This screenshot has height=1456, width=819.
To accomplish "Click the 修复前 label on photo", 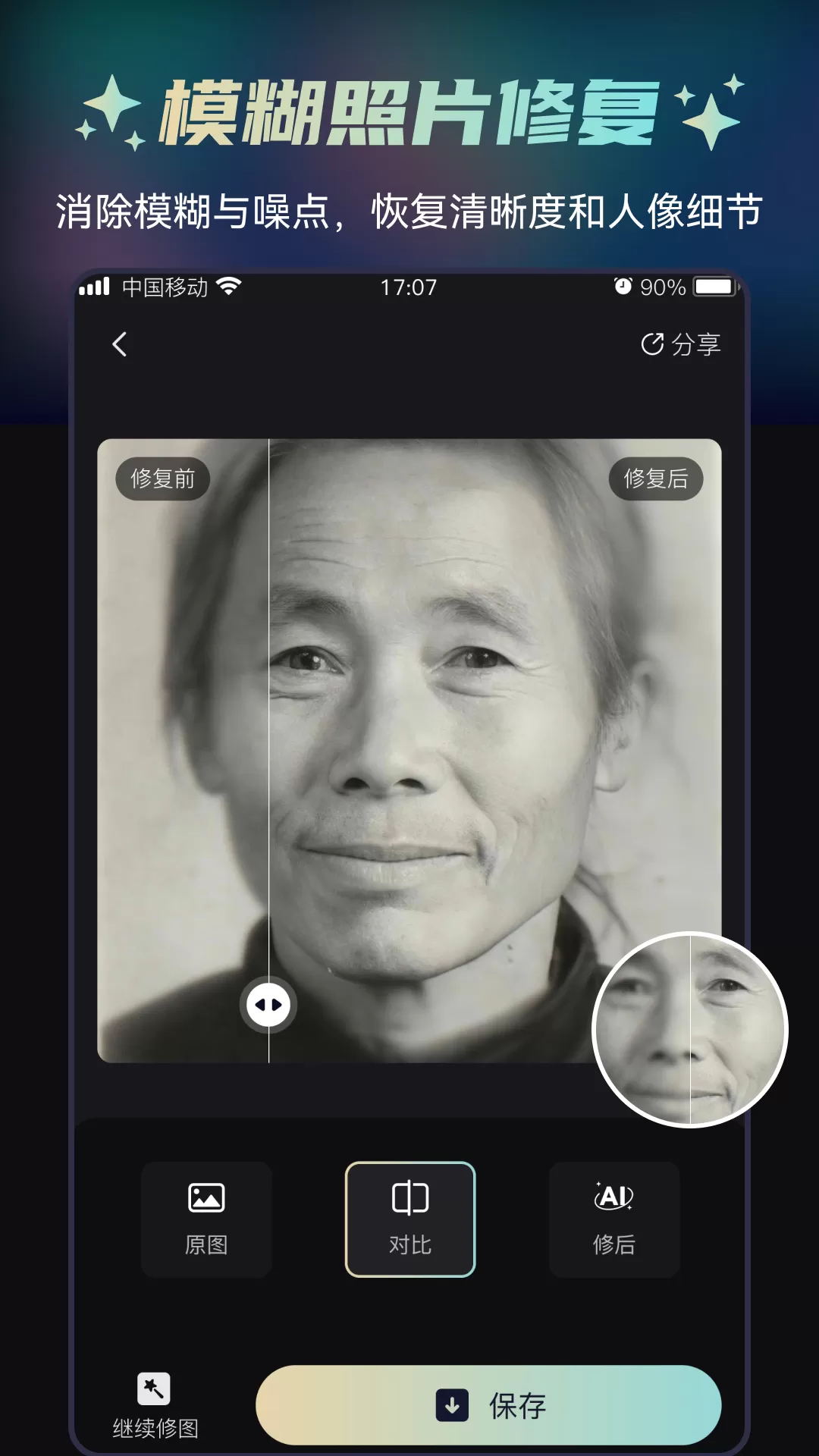I will [162, 479].
